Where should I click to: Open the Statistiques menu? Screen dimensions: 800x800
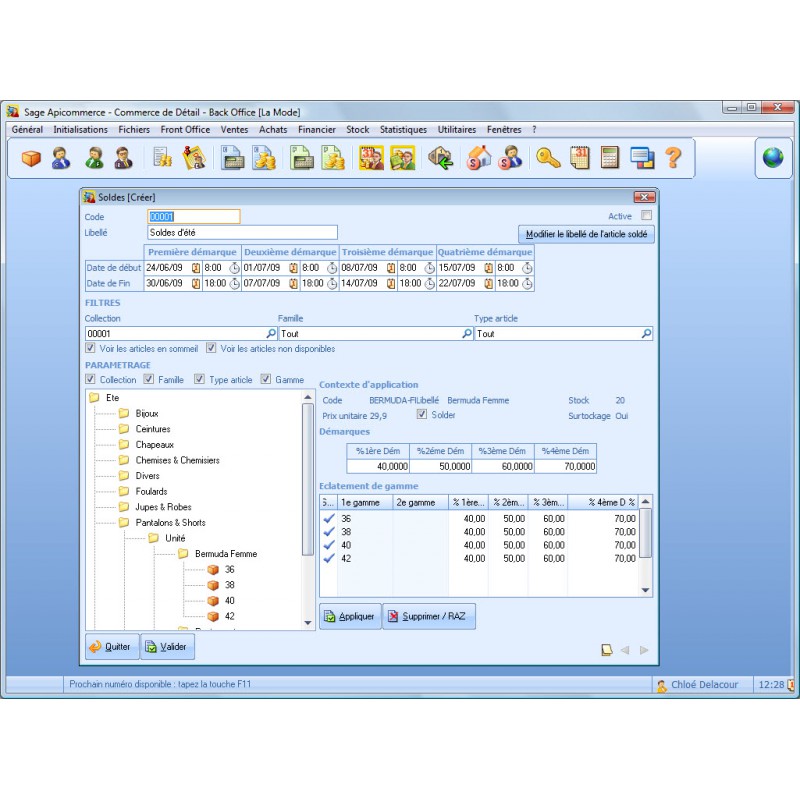click(x=403, y=130)
